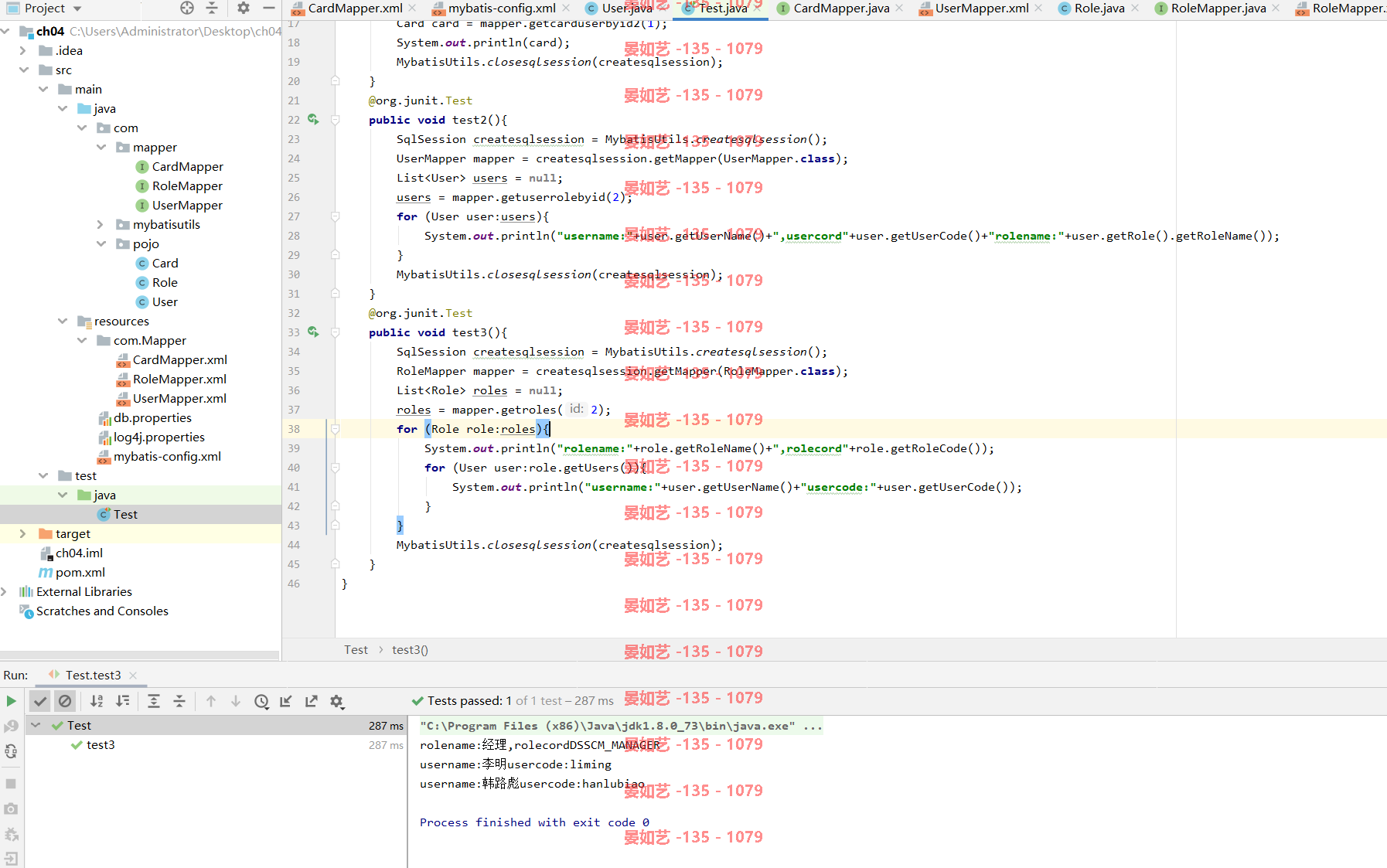The image size is (1387, 868).
Task: Click Test breadcrumb in editor
Action: (356, 650)
